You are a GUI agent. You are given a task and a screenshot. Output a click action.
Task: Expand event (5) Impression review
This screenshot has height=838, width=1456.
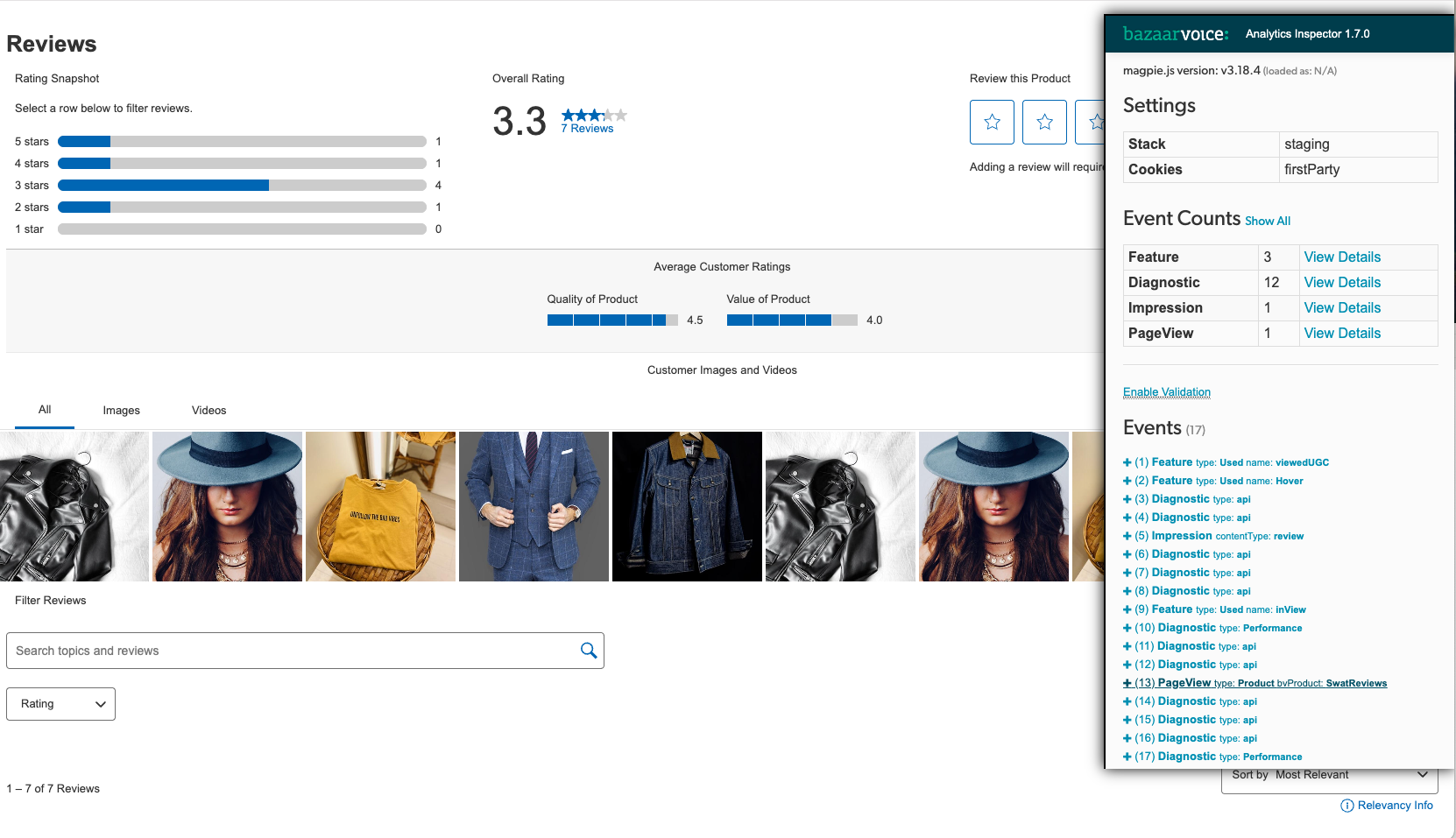coord(1213,536)
